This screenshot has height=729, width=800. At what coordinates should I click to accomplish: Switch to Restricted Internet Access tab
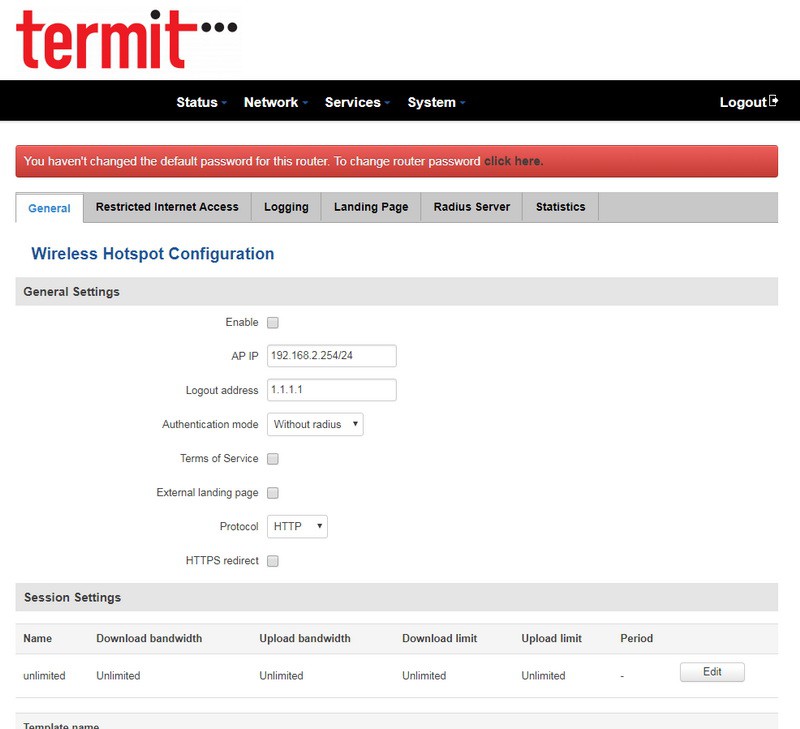167,207
